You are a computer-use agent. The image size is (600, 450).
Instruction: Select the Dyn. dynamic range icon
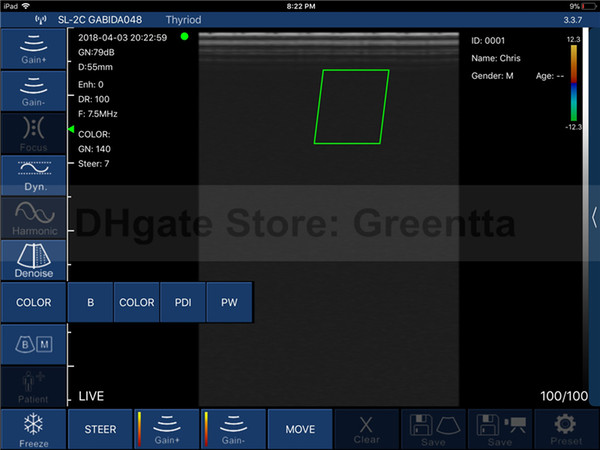pyautogui.click(x=33, y=176)
